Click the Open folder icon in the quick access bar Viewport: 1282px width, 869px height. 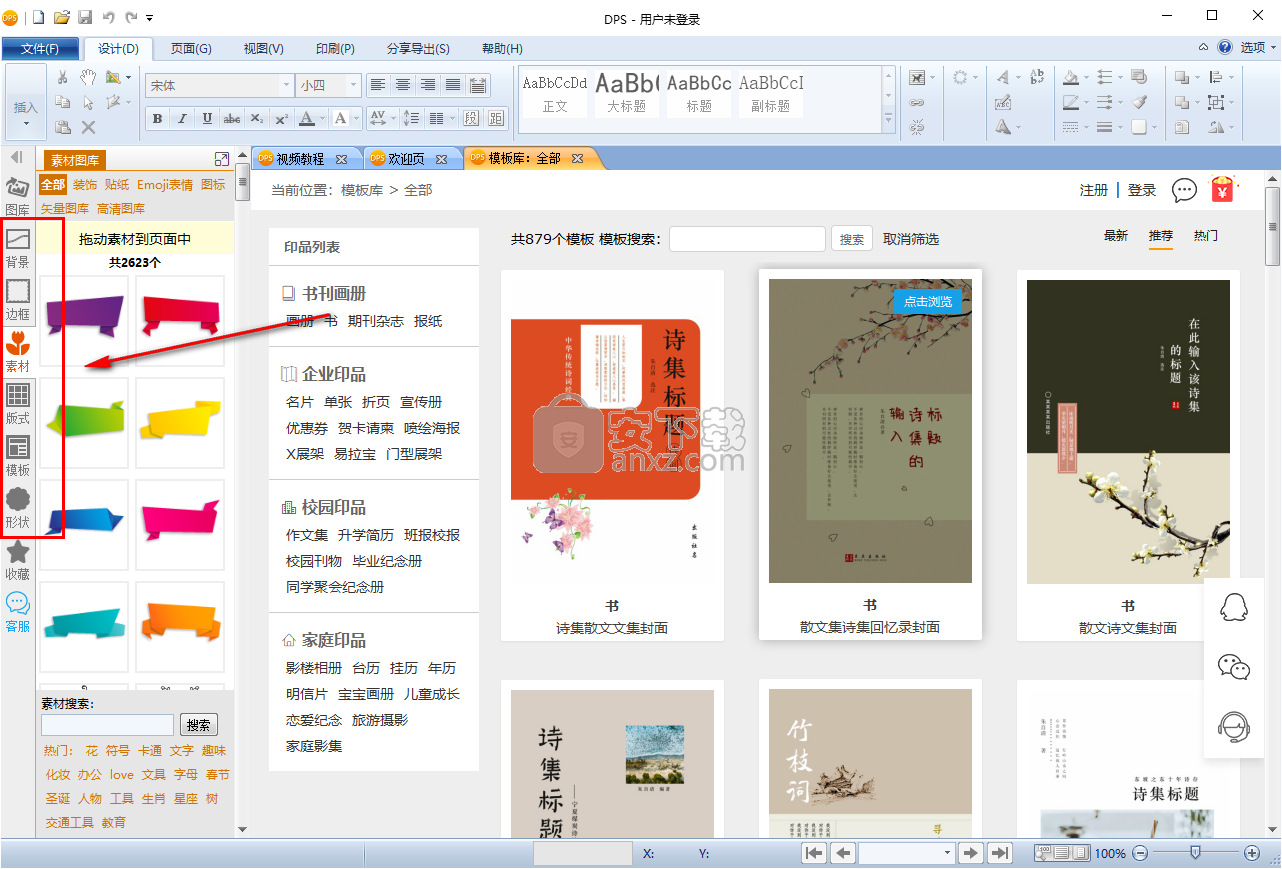coord(62,17)
